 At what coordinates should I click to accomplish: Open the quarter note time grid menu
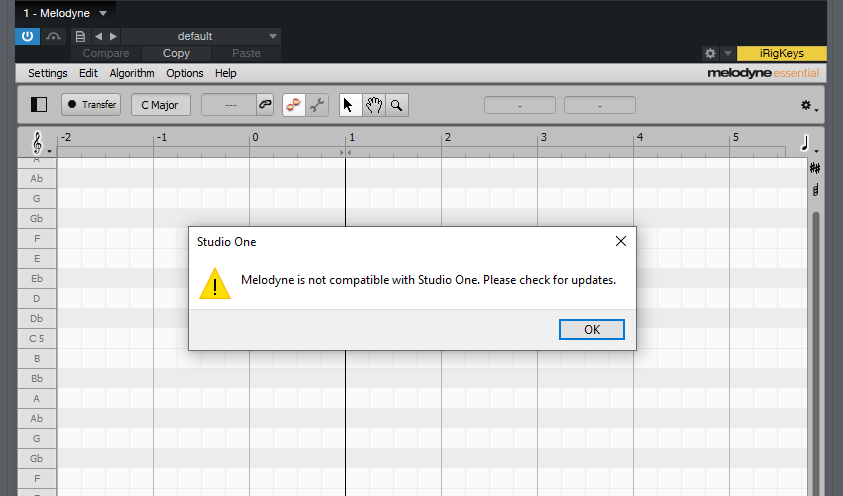pos(808,143)
